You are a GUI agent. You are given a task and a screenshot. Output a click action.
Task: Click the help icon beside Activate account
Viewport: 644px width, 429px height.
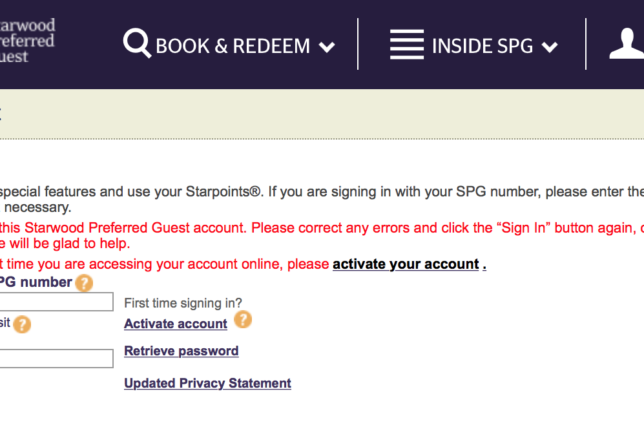point(242,320)
